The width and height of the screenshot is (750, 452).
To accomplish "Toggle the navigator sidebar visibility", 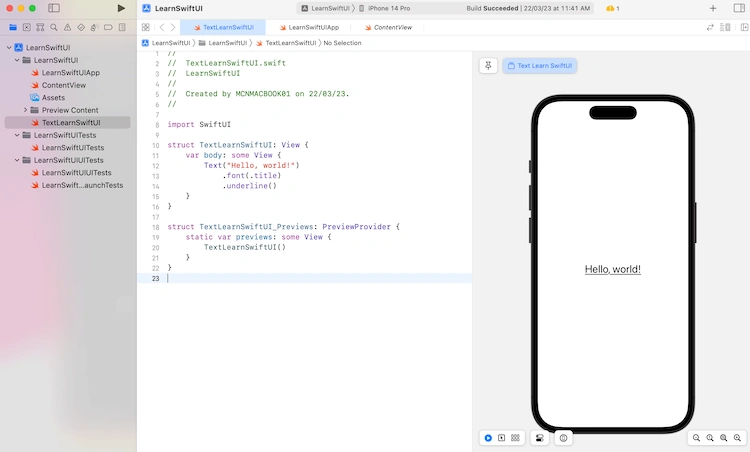I will click(x=54, y=8).
